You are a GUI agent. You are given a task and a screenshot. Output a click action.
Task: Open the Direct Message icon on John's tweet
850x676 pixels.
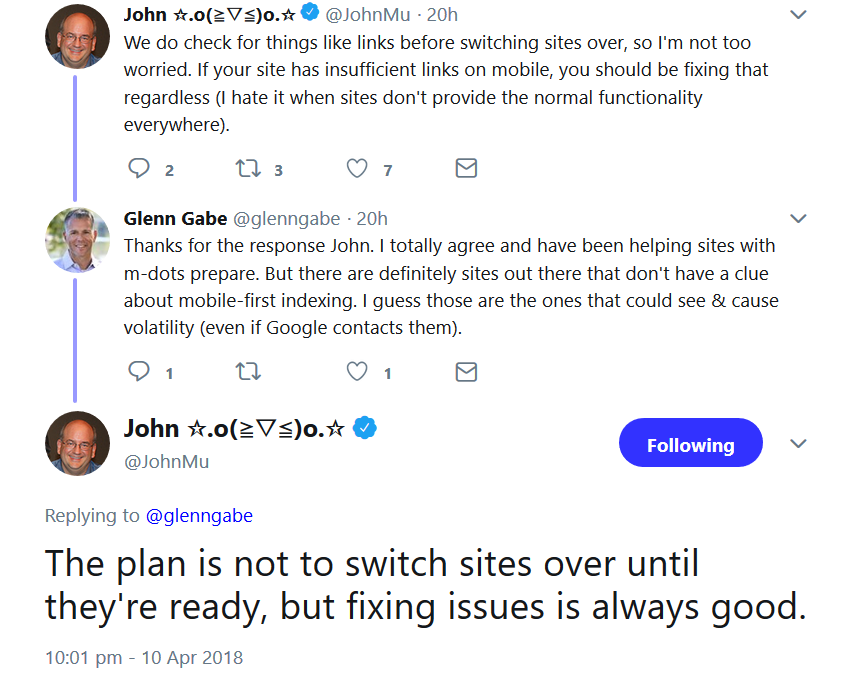point(465,168)
